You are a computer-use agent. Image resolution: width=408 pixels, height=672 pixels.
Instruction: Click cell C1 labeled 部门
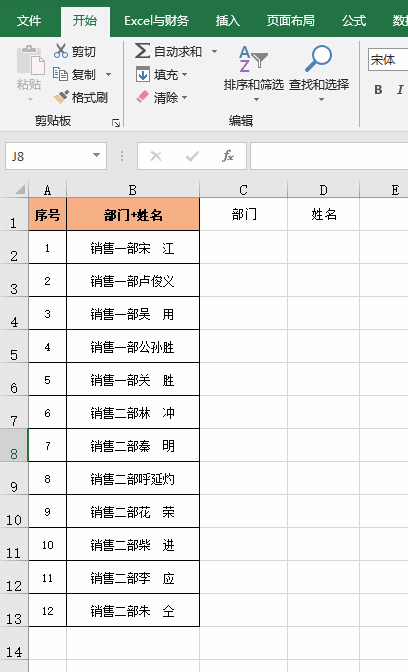point(243,214)
